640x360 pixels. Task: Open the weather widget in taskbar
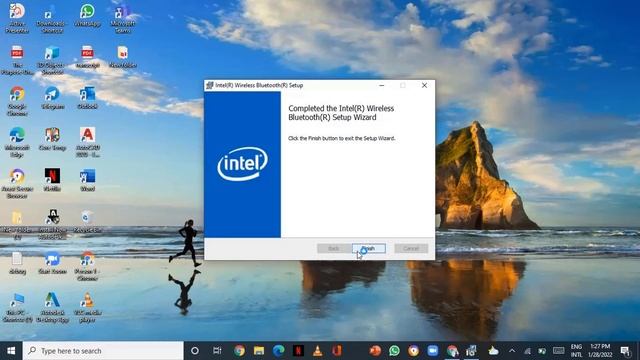coord(493,351)
